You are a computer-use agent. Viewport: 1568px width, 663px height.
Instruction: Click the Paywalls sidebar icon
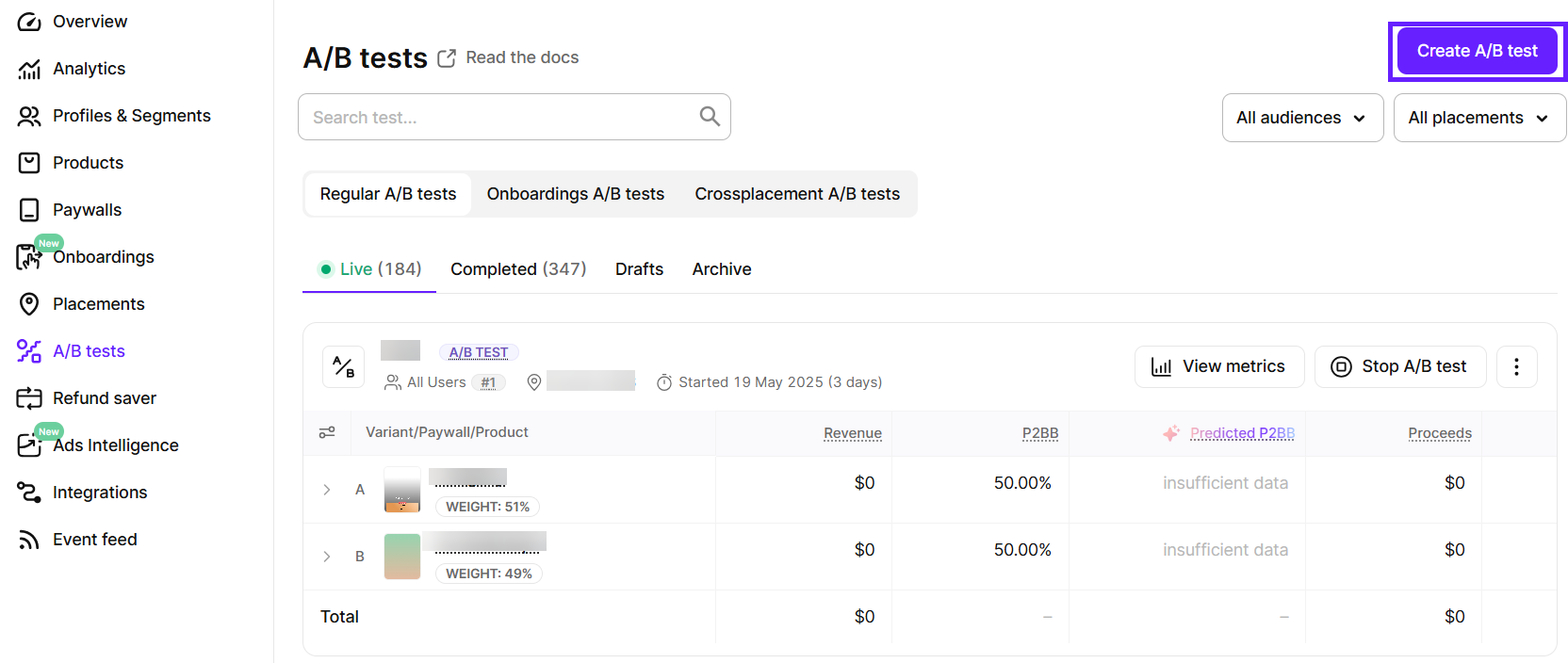click(29, 210)
